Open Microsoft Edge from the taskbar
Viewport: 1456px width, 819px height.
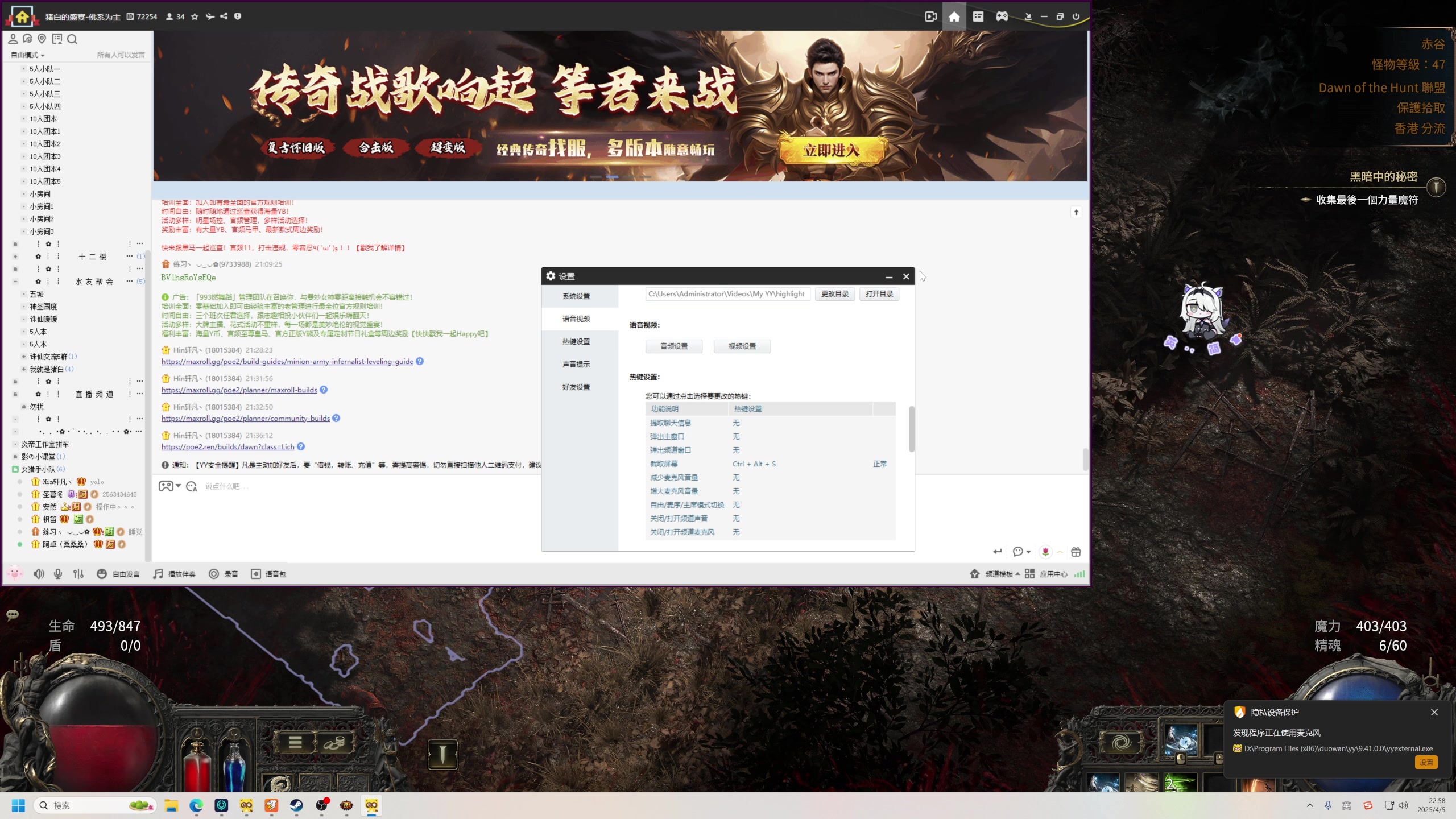click(196, 805)
